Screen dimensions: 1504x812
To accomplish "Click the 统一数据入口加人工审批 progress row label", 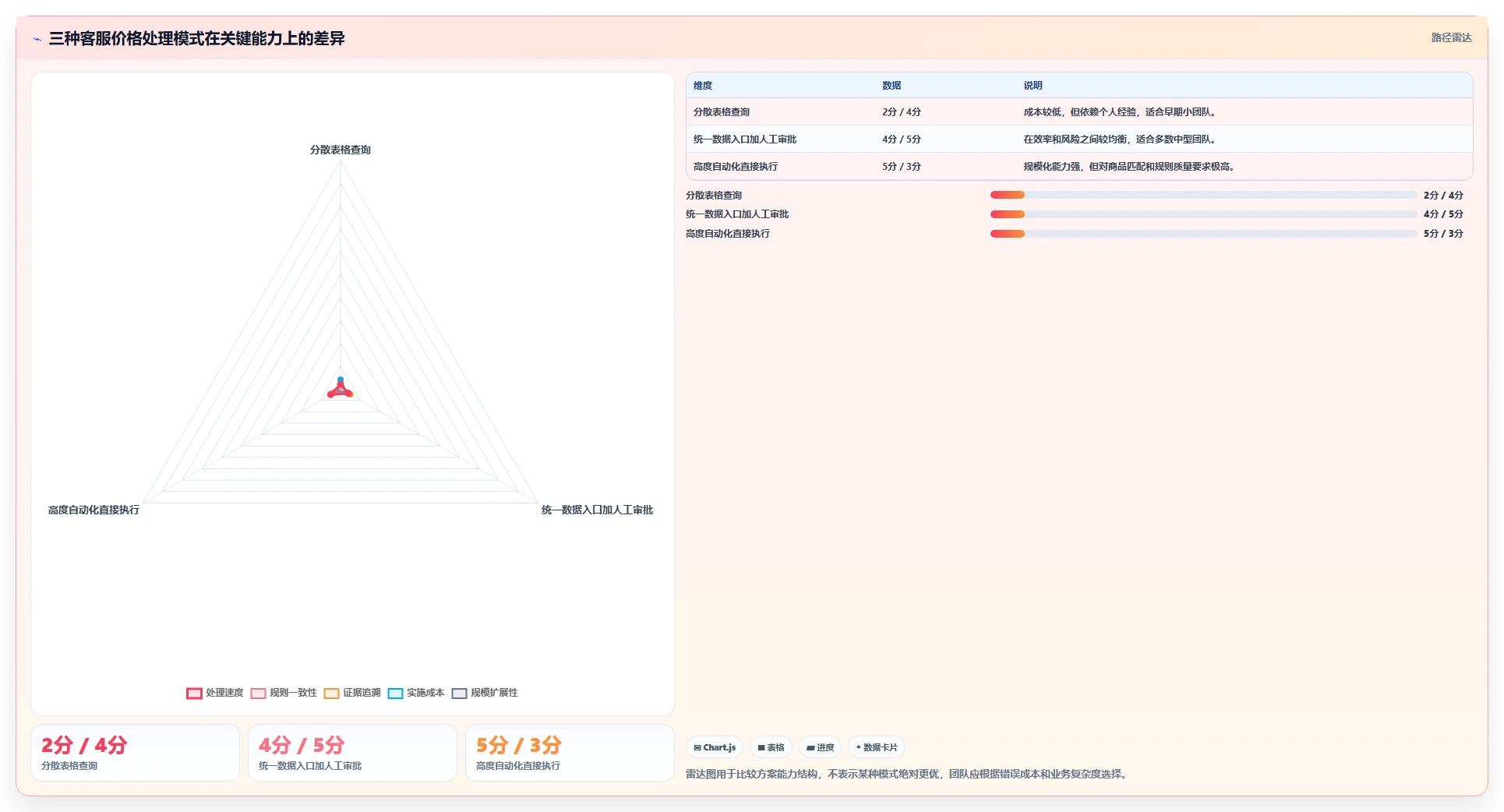I will click(737, 214).
